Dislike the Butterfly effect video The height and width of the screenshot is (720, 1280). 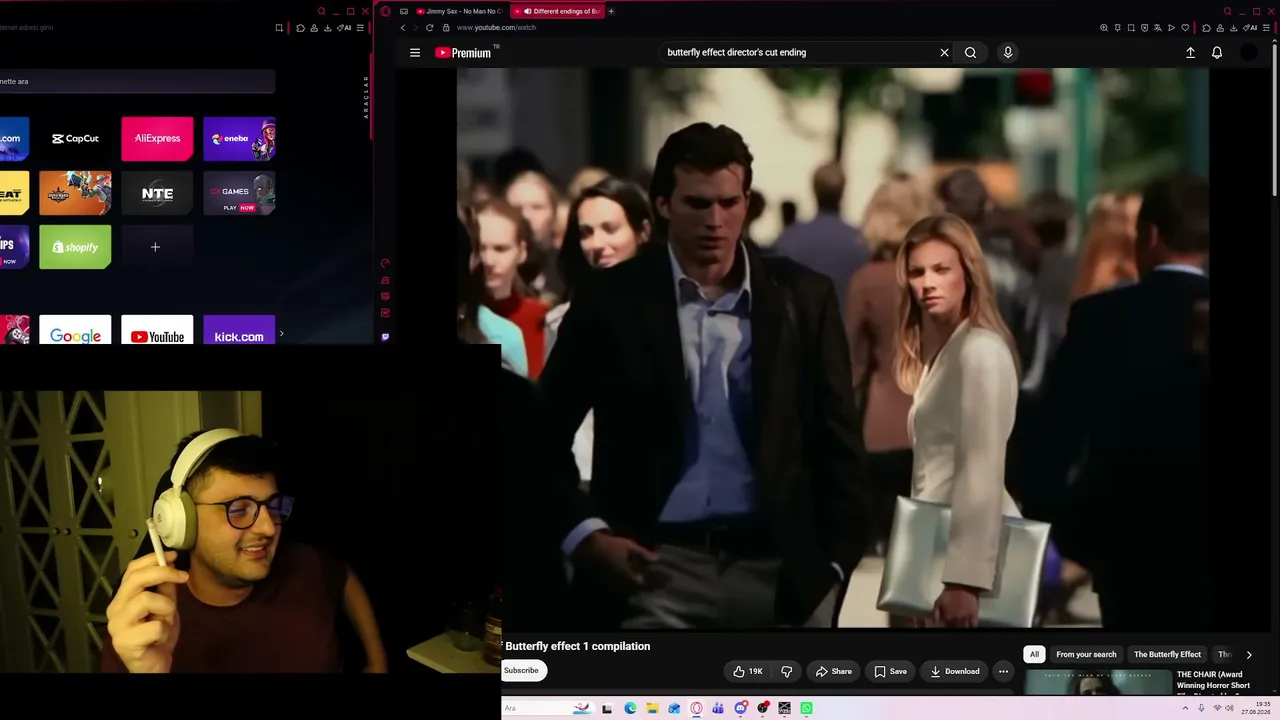pyautogui.click(x=786, y=671)
